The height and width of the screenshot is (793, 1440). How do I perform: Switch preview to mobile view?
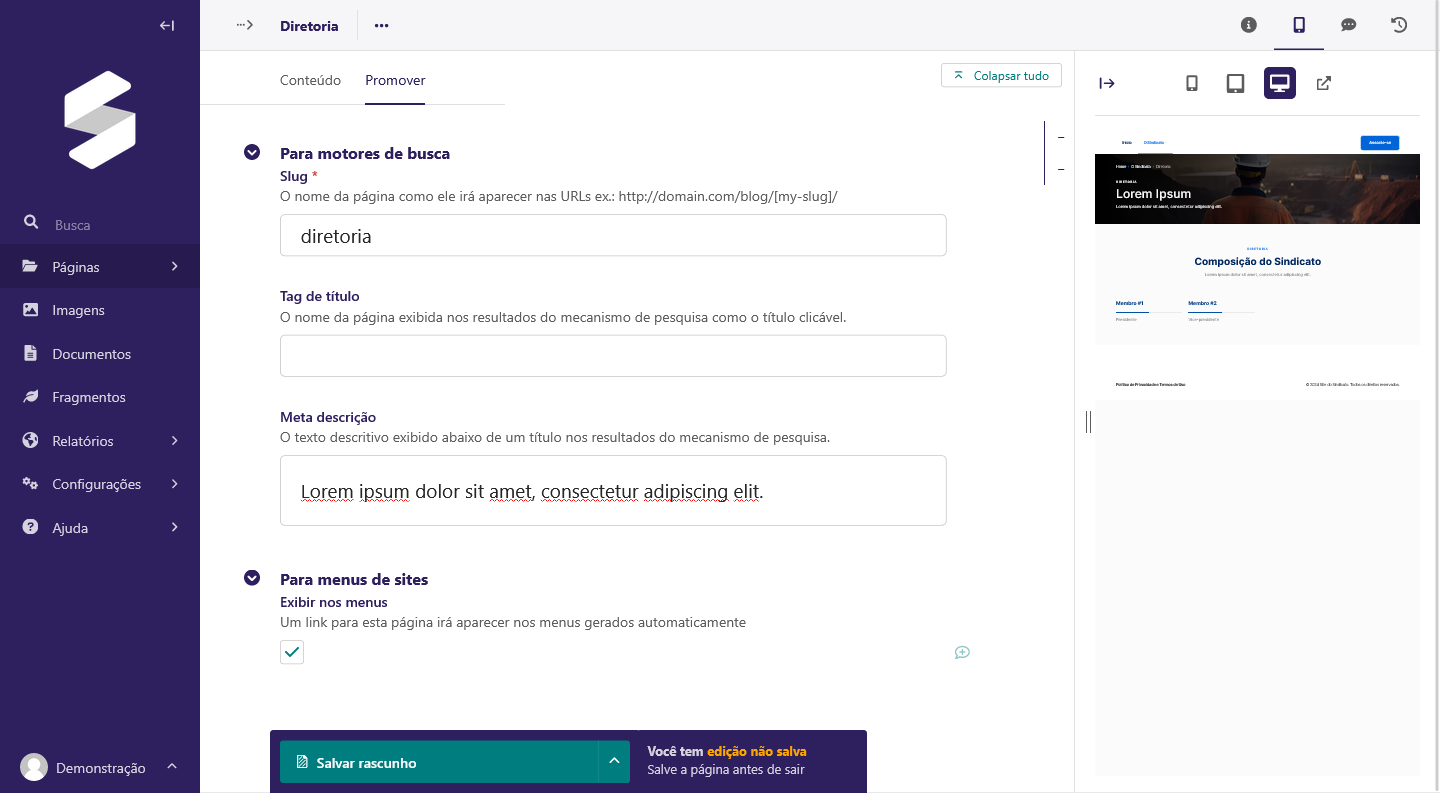[1191, 84]
